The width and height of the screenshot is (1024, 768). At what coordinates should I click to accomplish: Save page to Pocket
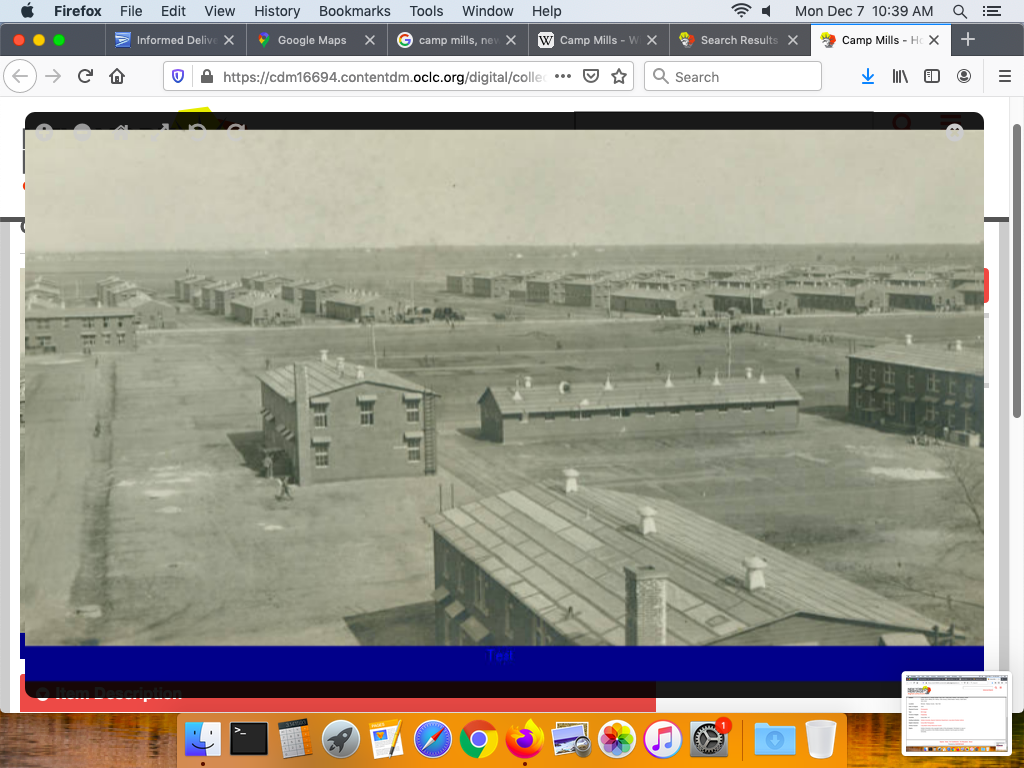(591, 77)
